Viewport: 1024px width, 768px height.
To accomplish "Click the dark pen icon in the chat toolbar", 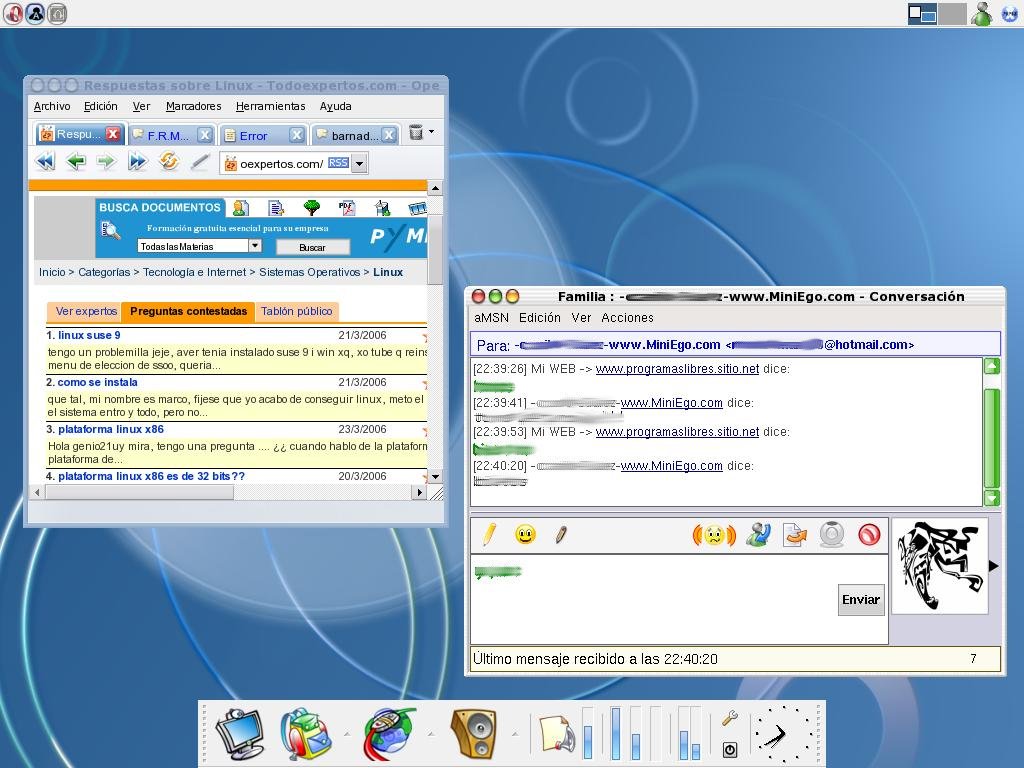I will pos(561,534).
